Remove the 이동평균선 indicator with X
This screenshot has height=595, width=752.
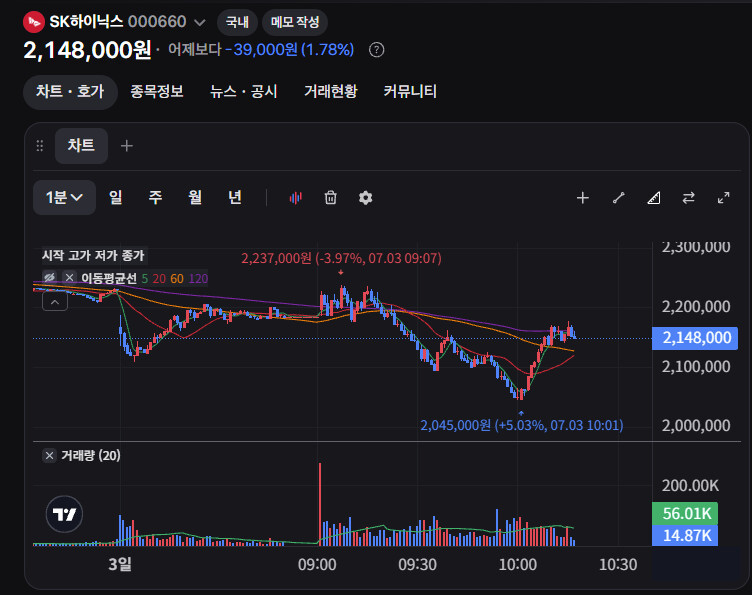70,278
